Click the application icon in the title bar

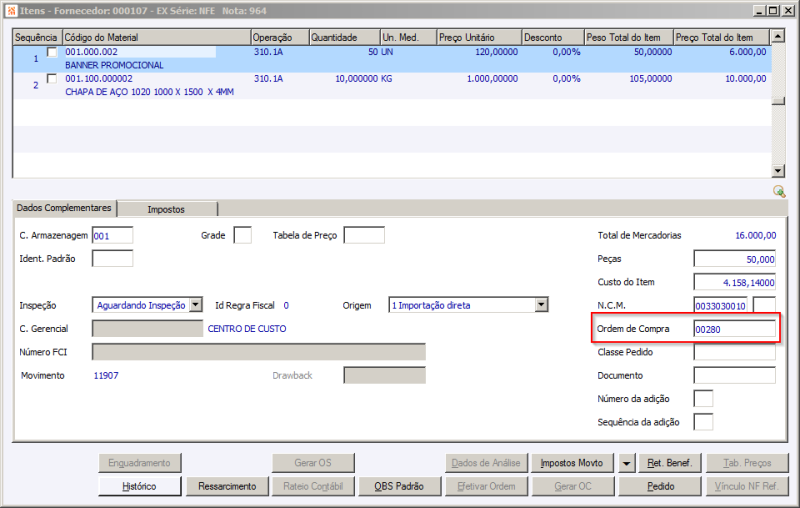click(x=11, y=11)
